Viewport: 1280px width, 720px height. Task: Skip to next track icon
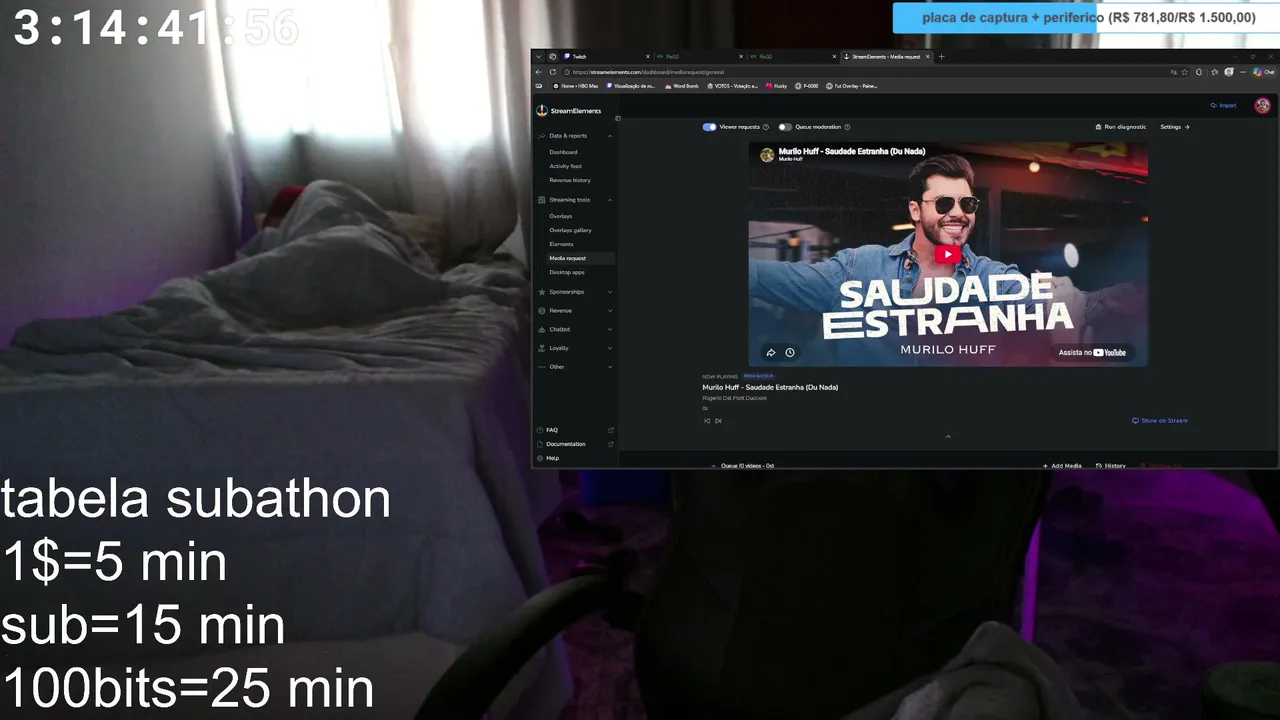point(718,421)
